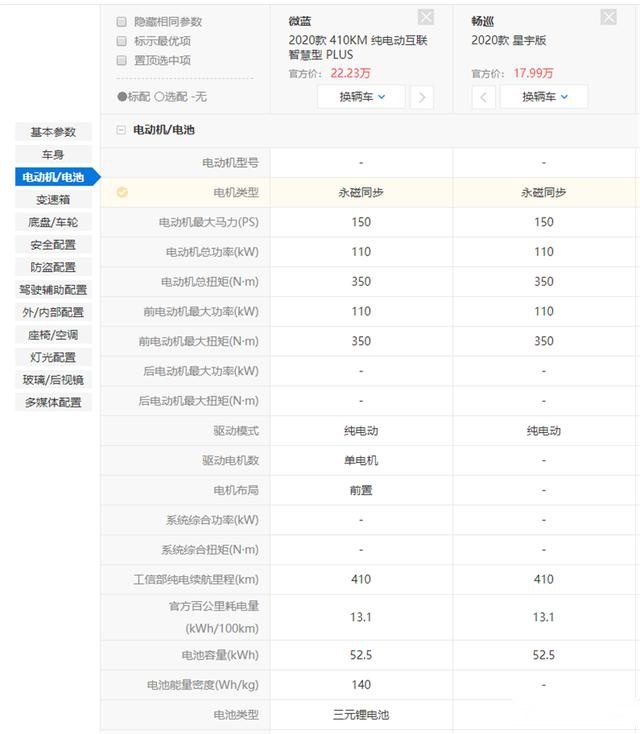The image size is (640, 734).
Task: Click 三元锂电池 battery type value
Action: pyautogui.click(x=361, y=715)
